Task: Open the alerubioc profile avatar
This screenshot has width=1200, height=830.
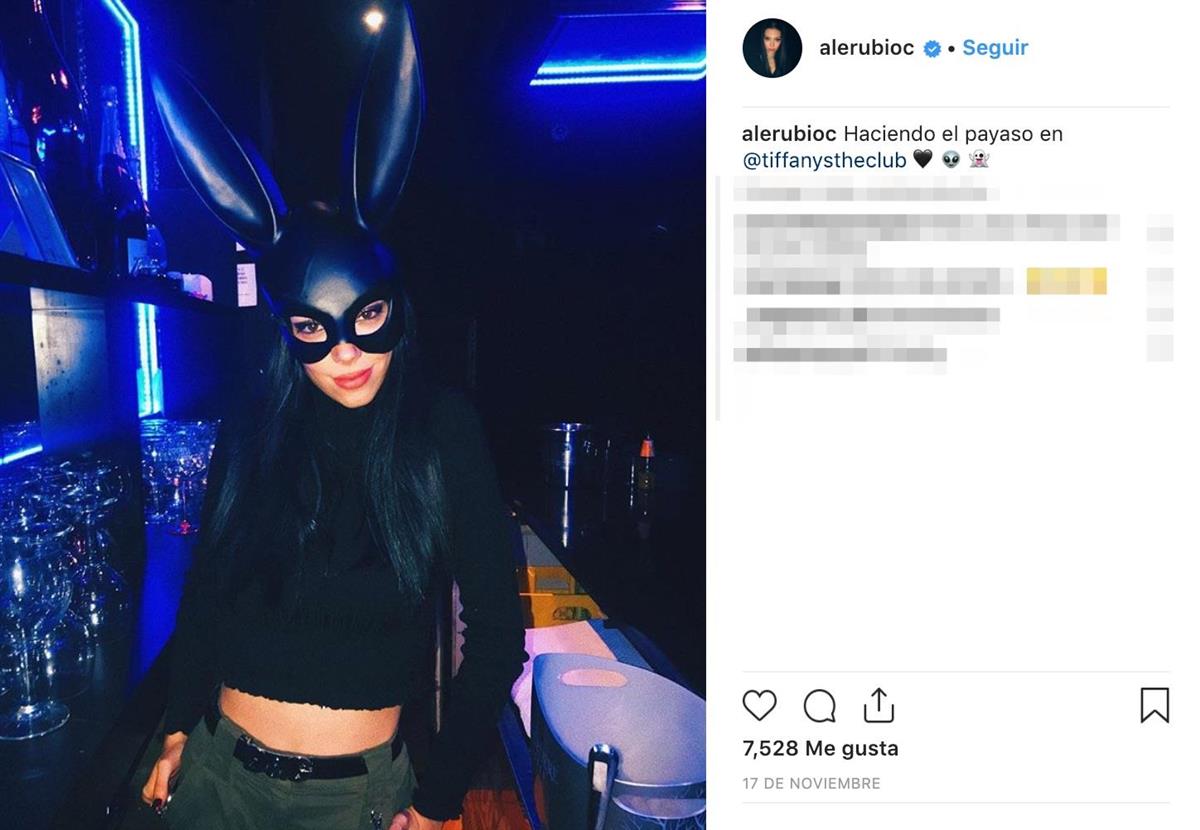Action: pos(772,48)
